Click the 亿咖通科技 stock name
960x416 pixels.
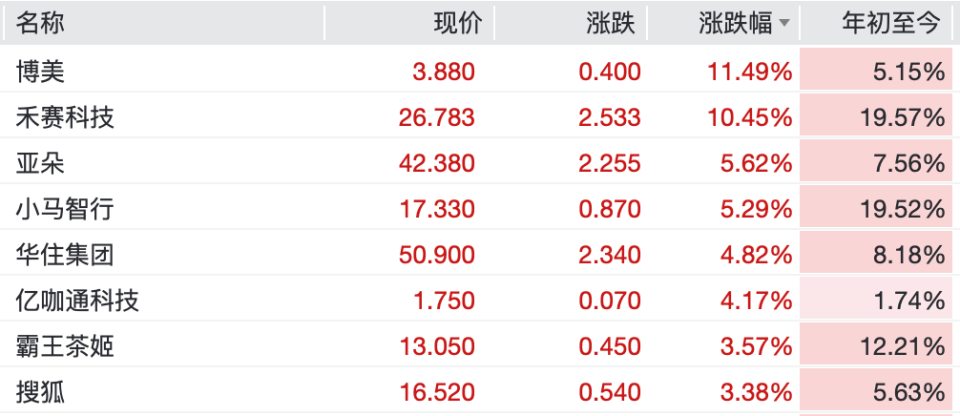click(77, 301)
